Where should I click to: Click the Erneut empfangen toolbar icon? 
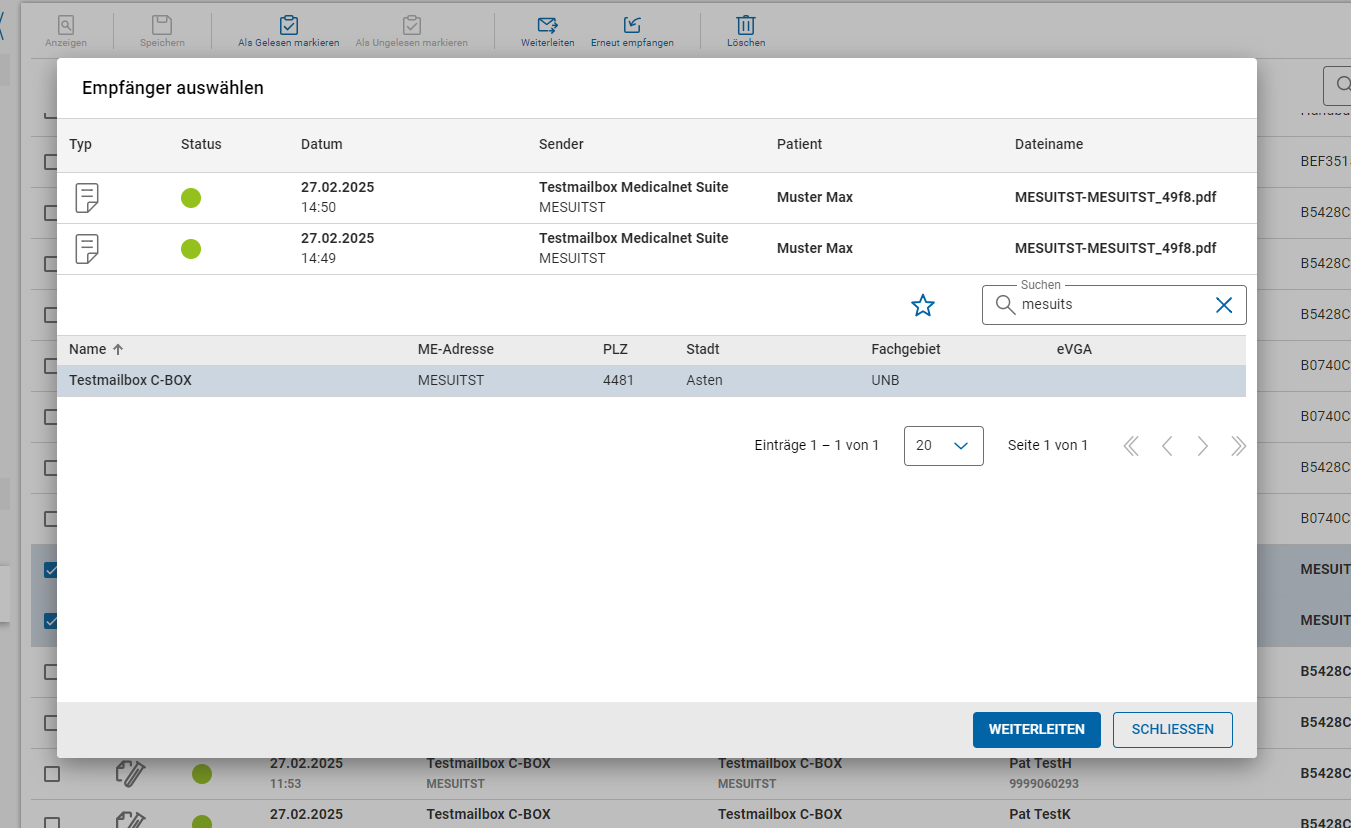coord(632,25)
